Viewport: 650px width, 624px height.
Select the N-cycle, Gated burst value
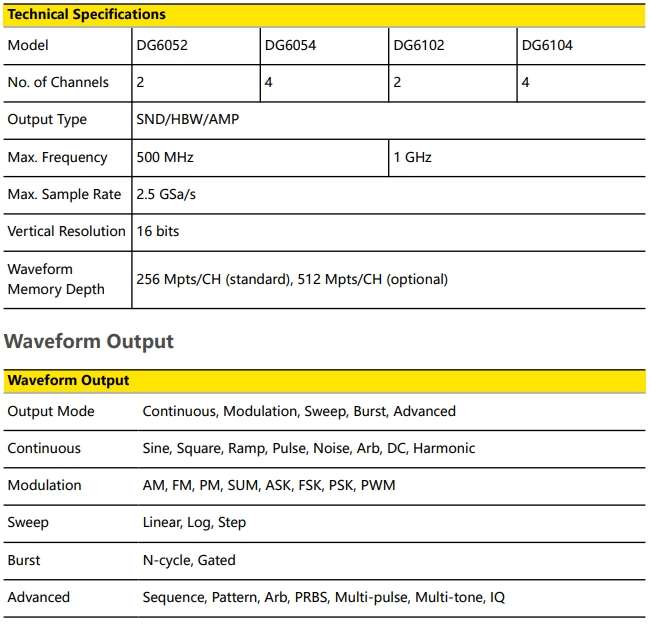click(189, 560)
